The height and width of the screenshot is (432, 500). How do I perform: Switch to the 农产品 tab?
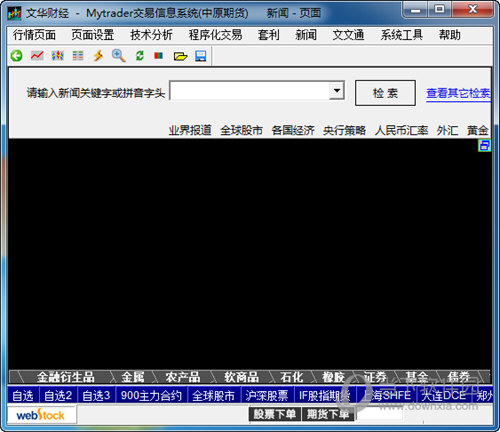(183, 377)
